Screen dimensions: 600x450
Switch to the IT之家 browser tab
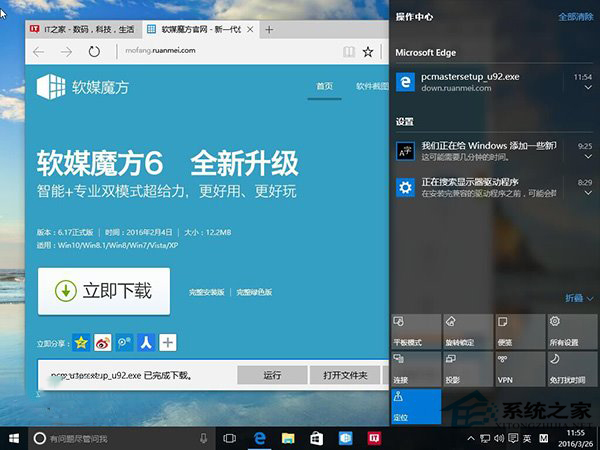(x=82, y=28)
